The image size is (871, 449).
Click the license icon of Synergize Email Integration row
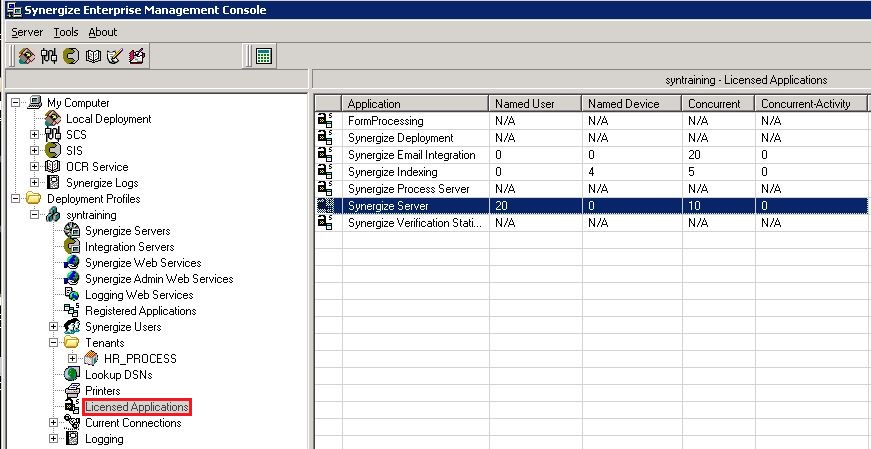[x=325, y=155]
